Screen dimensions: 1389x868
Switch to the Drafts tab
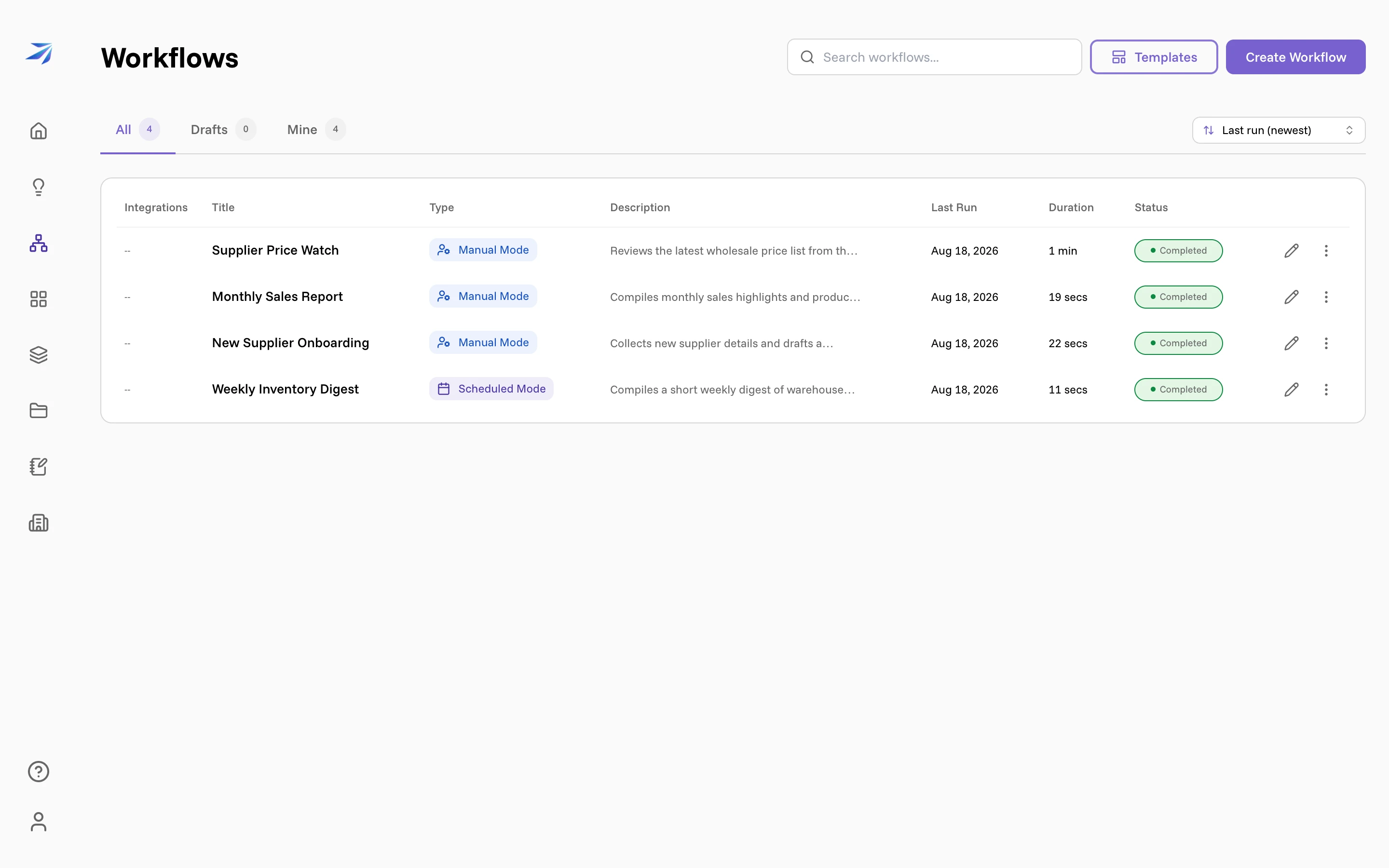pos(223,130)
